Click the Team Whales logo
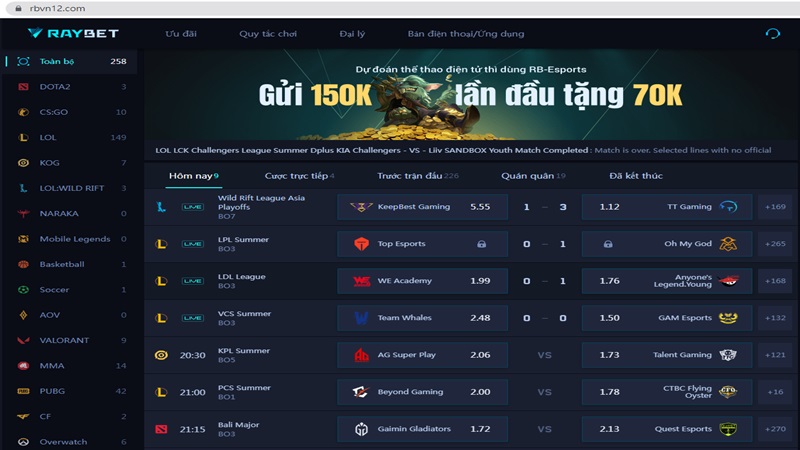 361,318
